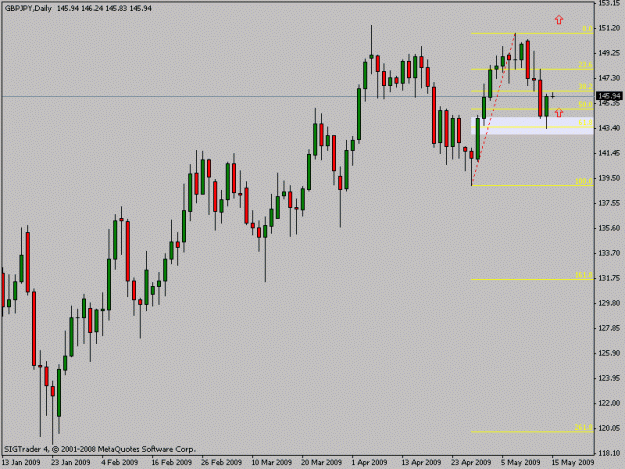Click the 38.2 Fibonacci level label
Screen dimensions: 625x469
pos(586,86)
